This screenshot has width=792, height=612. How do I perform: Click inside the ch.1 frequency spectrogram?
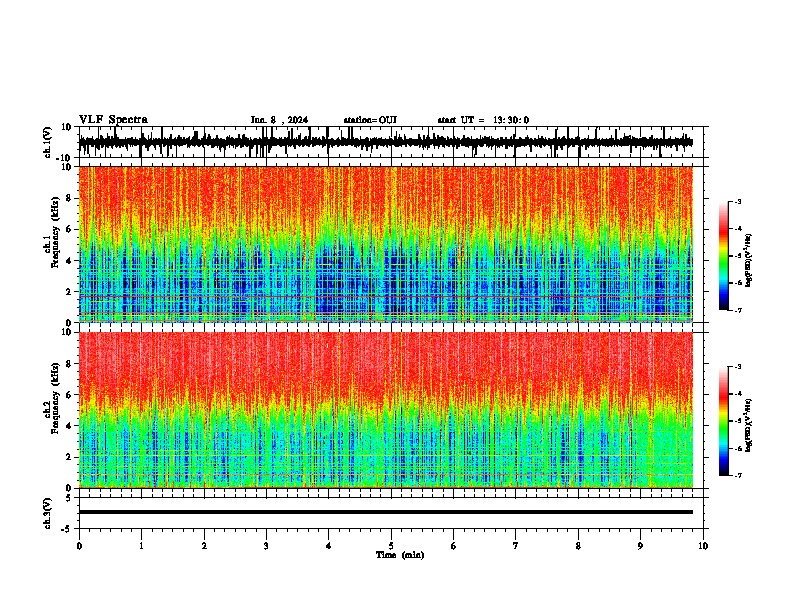pos(385,244)
